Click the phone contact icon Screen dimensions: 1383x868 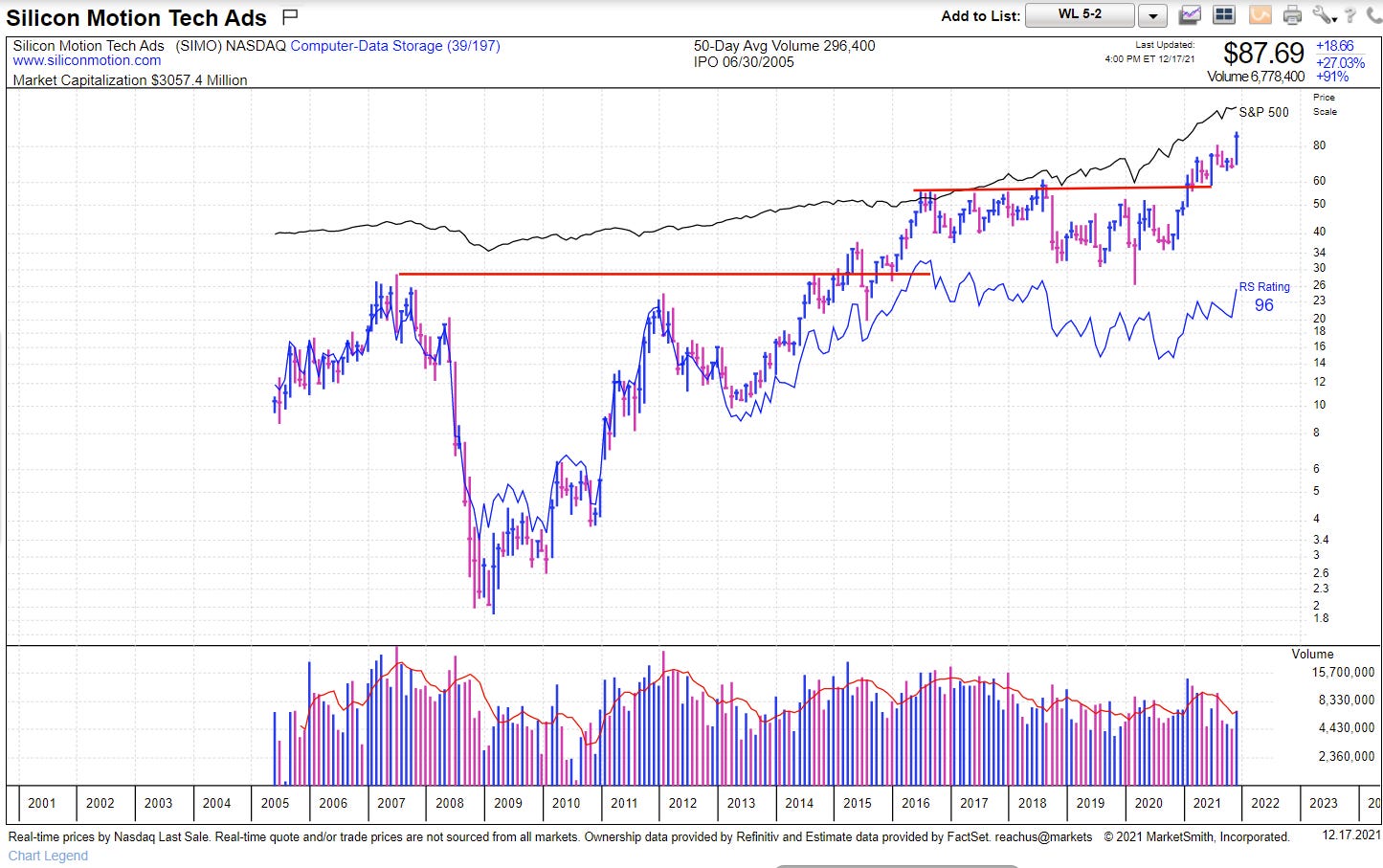tap(1374, 14)
